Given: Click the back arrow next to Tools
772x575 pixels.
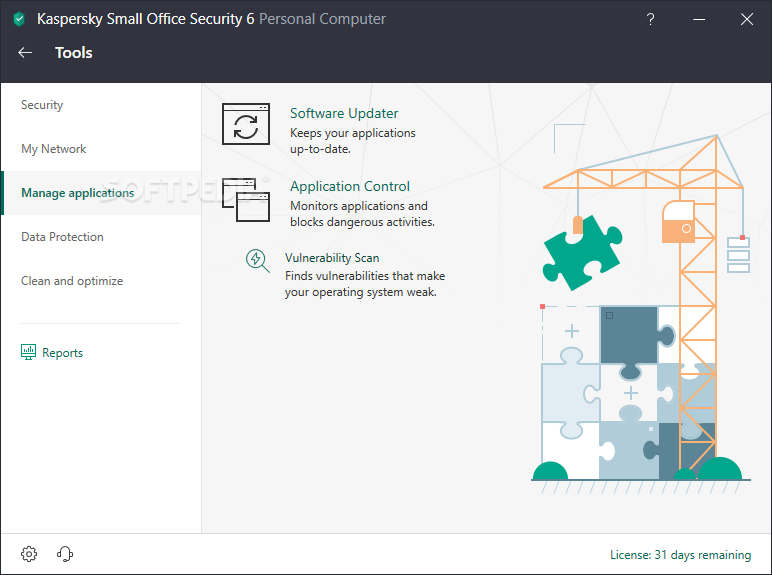Looking at the screenshot, I should point(25,53).
